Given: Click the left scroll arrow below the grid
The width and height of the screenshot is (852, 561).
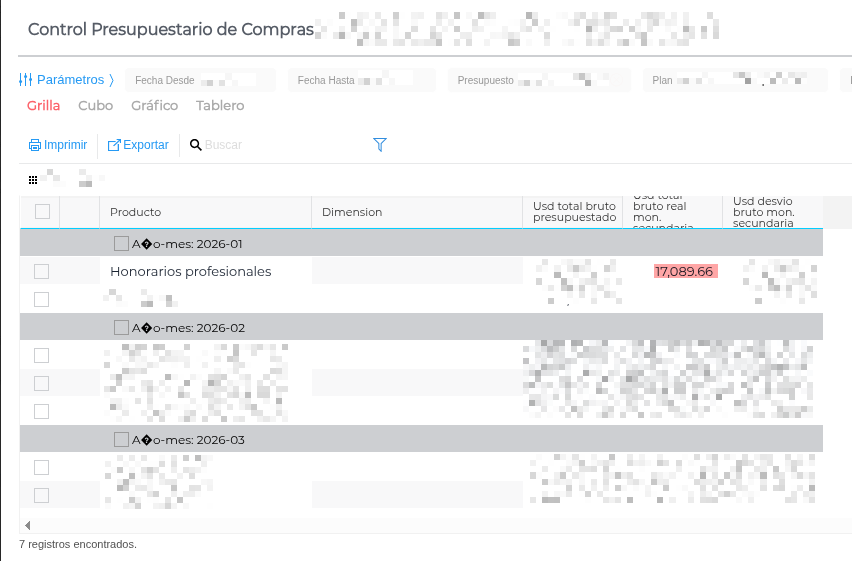Looking at the screenshot, I should [27, 525].
